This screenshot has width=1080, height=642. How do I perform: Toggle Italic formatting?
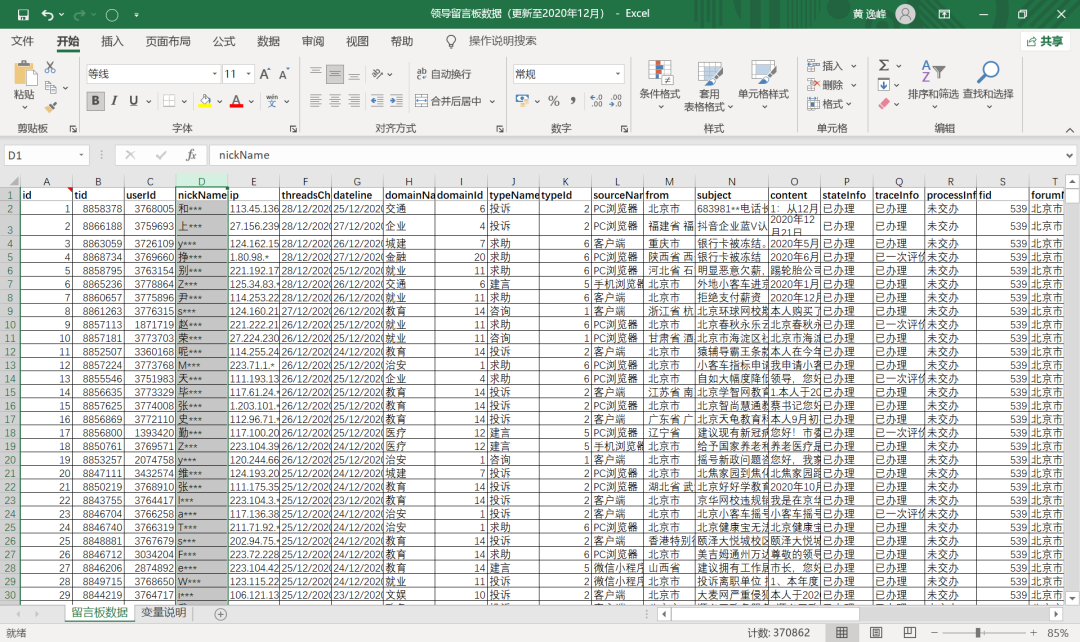click(114, 101)
